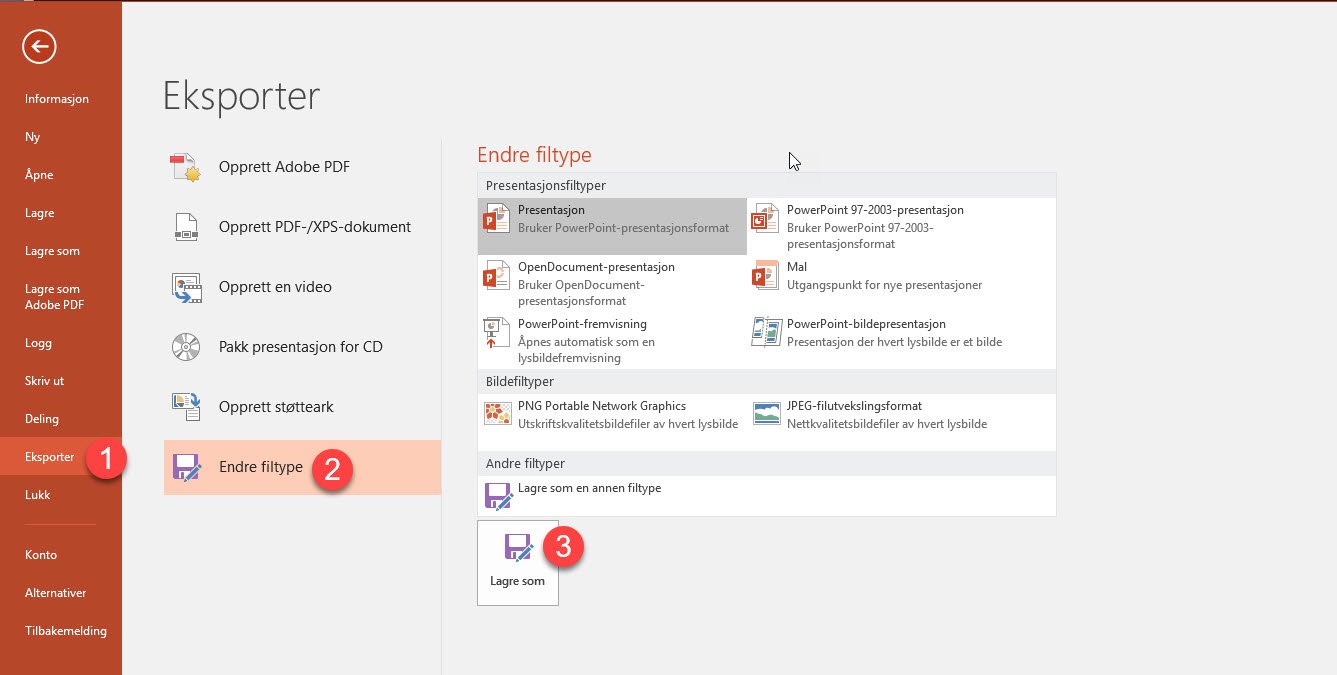1337x675 pixels.
Task: Select the Opprett støtteark option
Action: point(302,407)
